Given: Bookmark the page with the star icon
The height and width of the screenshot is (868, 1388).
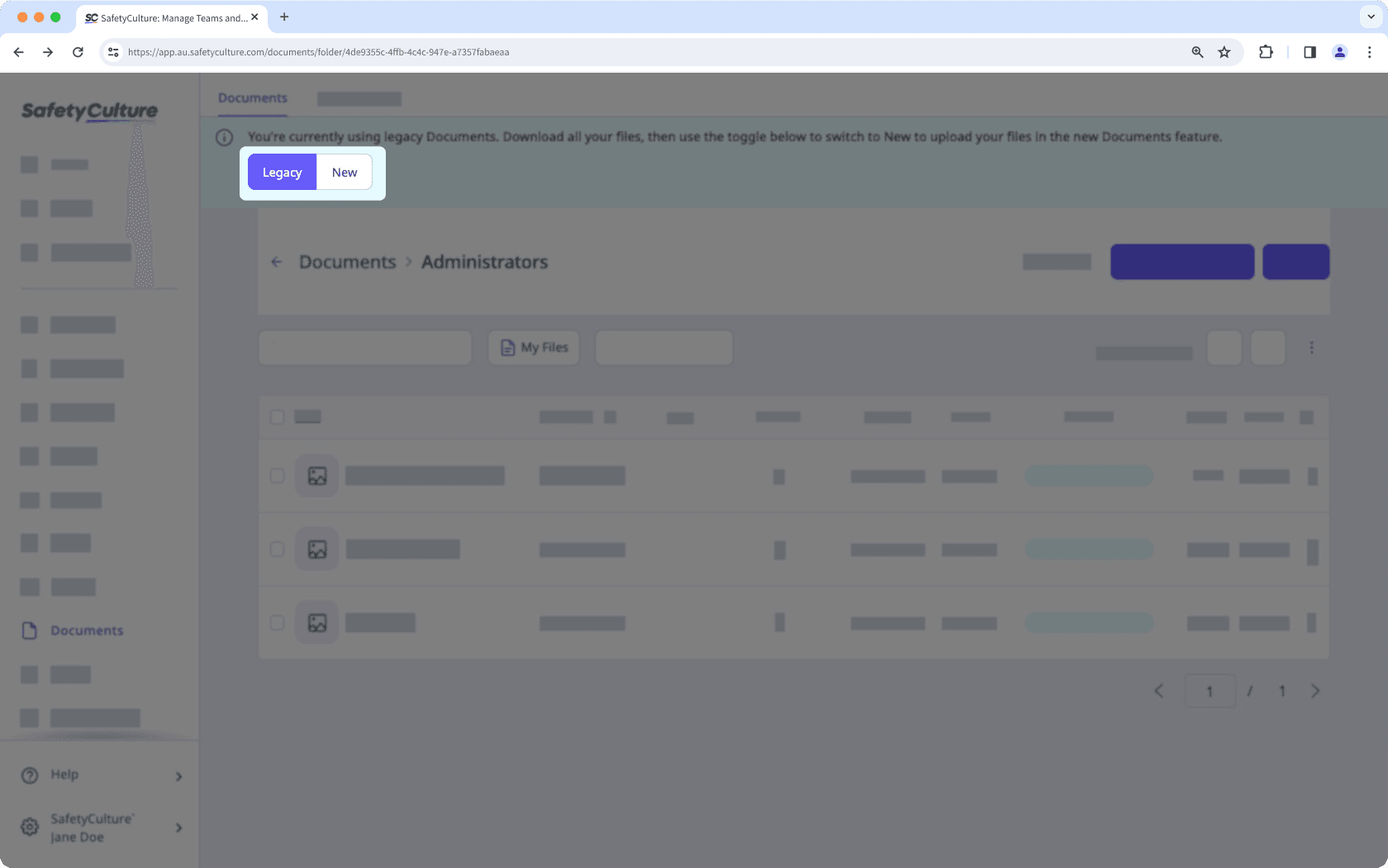Looking at the screenshot, I should (1224, 52).
